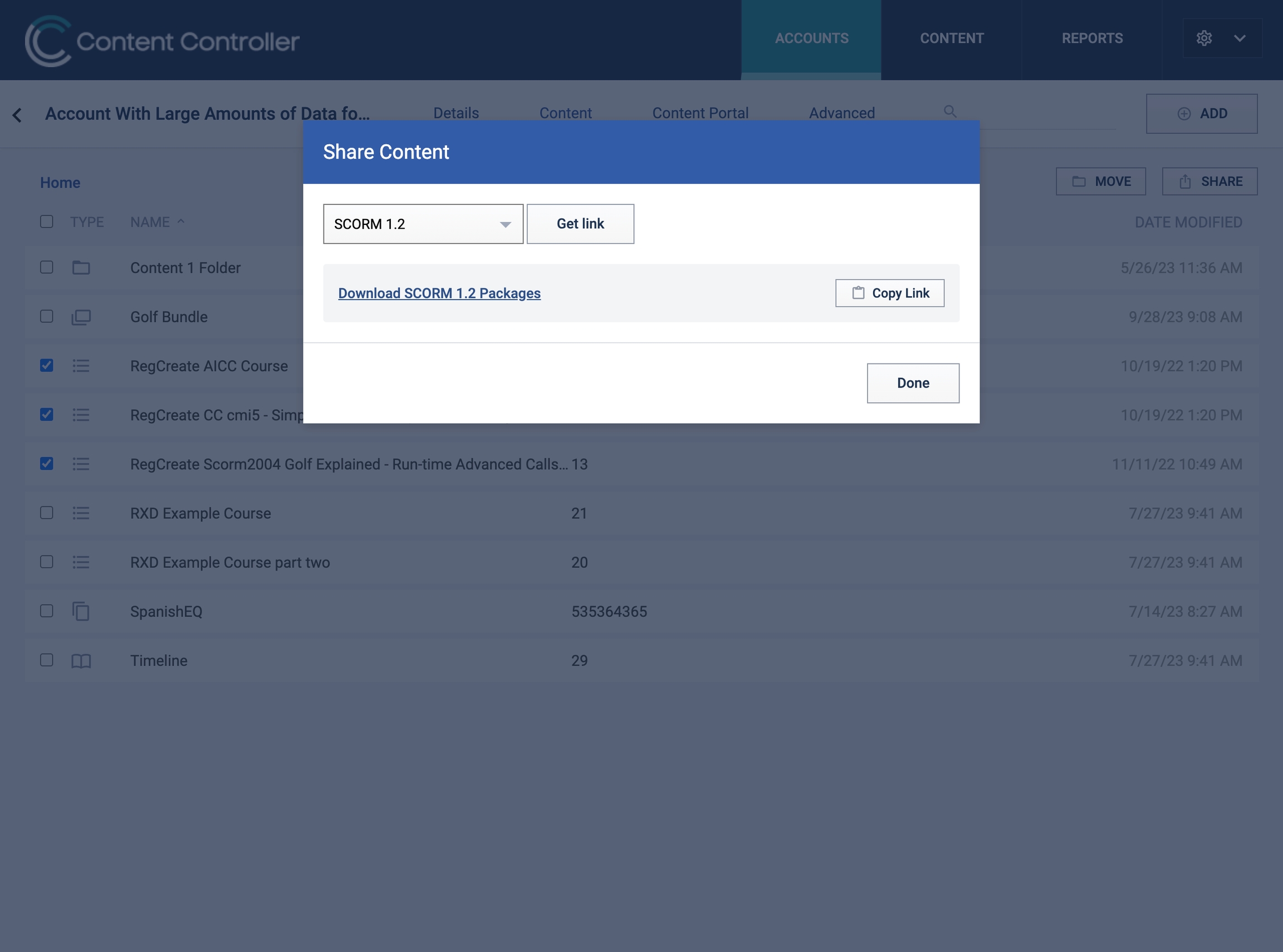The image size is (1283, 952).
Task: Click the SpanishEQ equivalents icon
Action: click(81, 611)
